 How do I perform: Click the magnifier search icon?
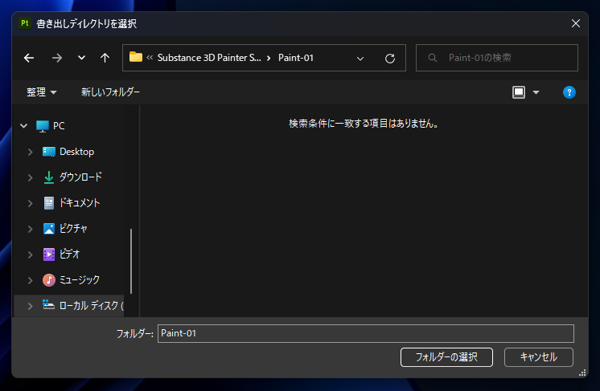432,58
